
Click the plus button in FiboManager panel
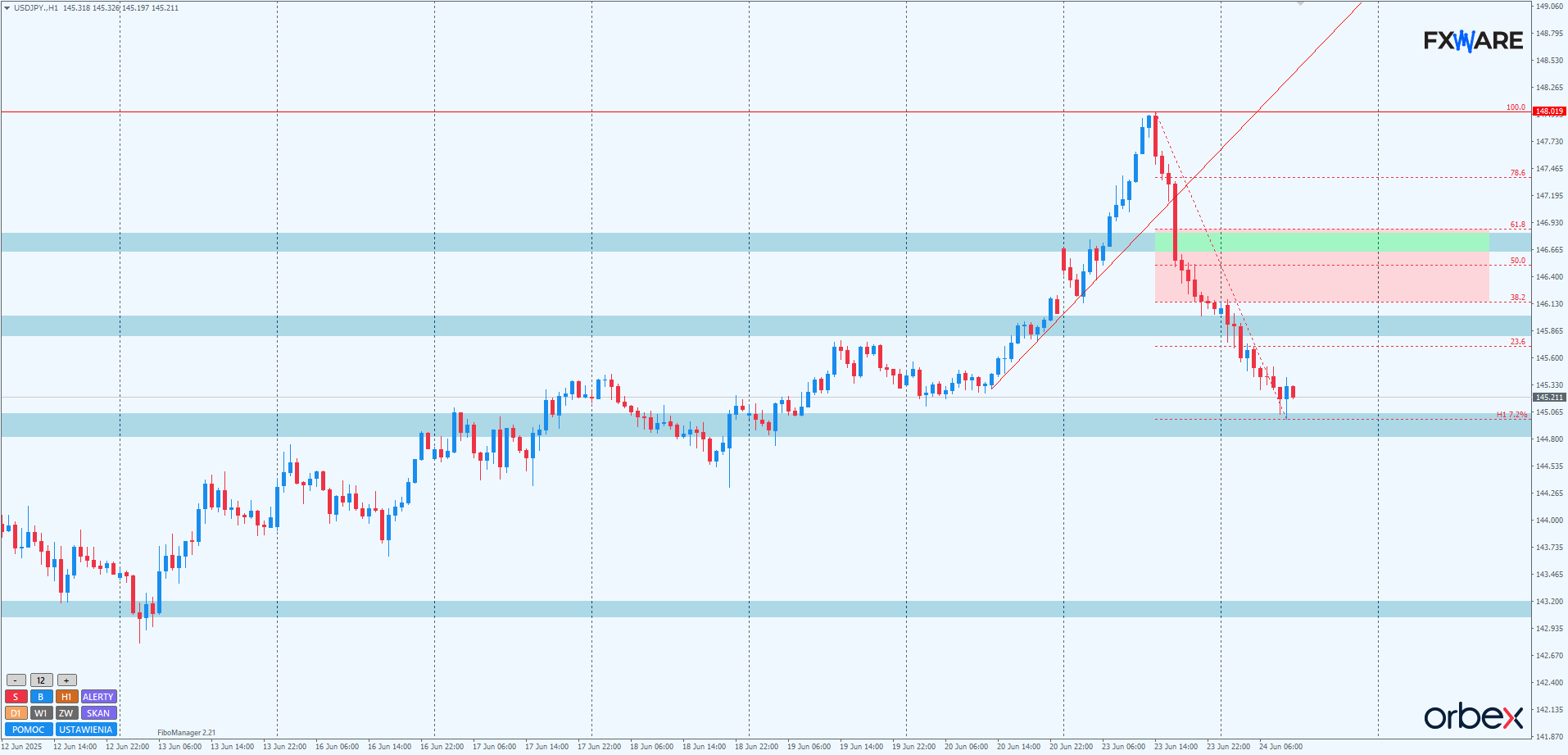click(x=66, y=680)
